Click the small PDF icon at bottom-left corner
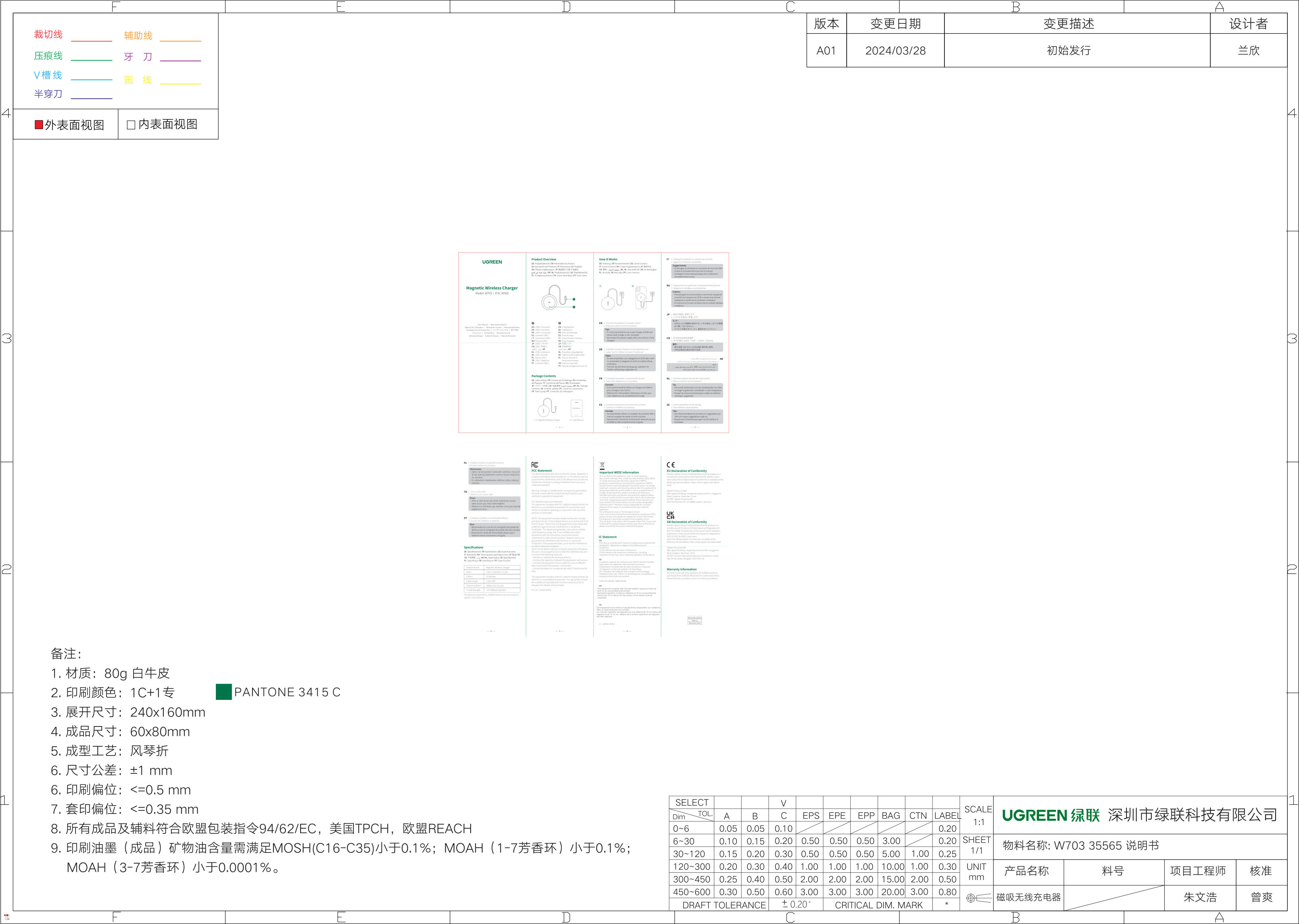This screenshot has height=924, width=1299. pyautogui.click(x=6, y=917)
